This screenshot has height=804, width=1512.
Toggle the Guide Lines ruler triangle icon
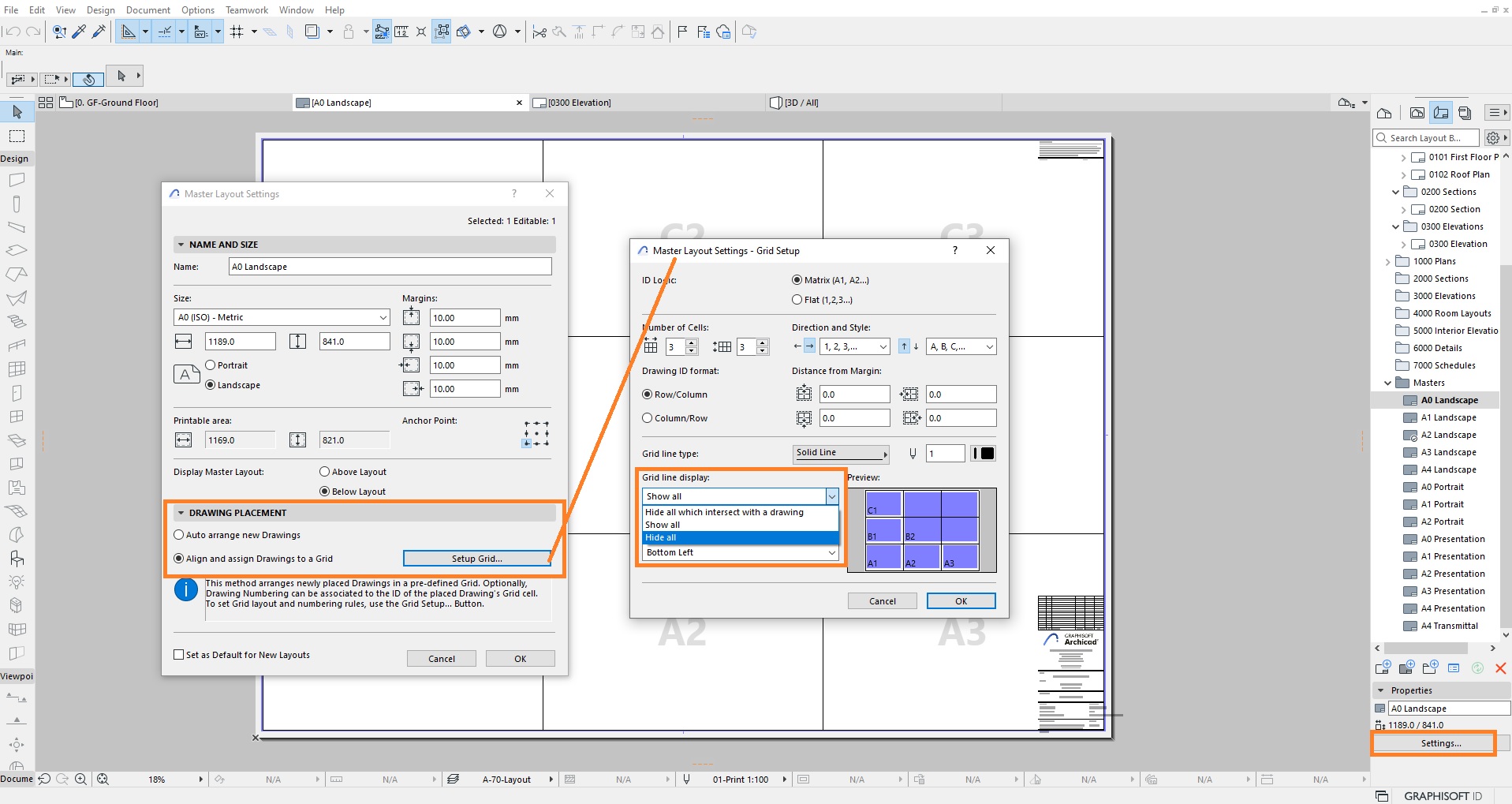coord(128,32)
